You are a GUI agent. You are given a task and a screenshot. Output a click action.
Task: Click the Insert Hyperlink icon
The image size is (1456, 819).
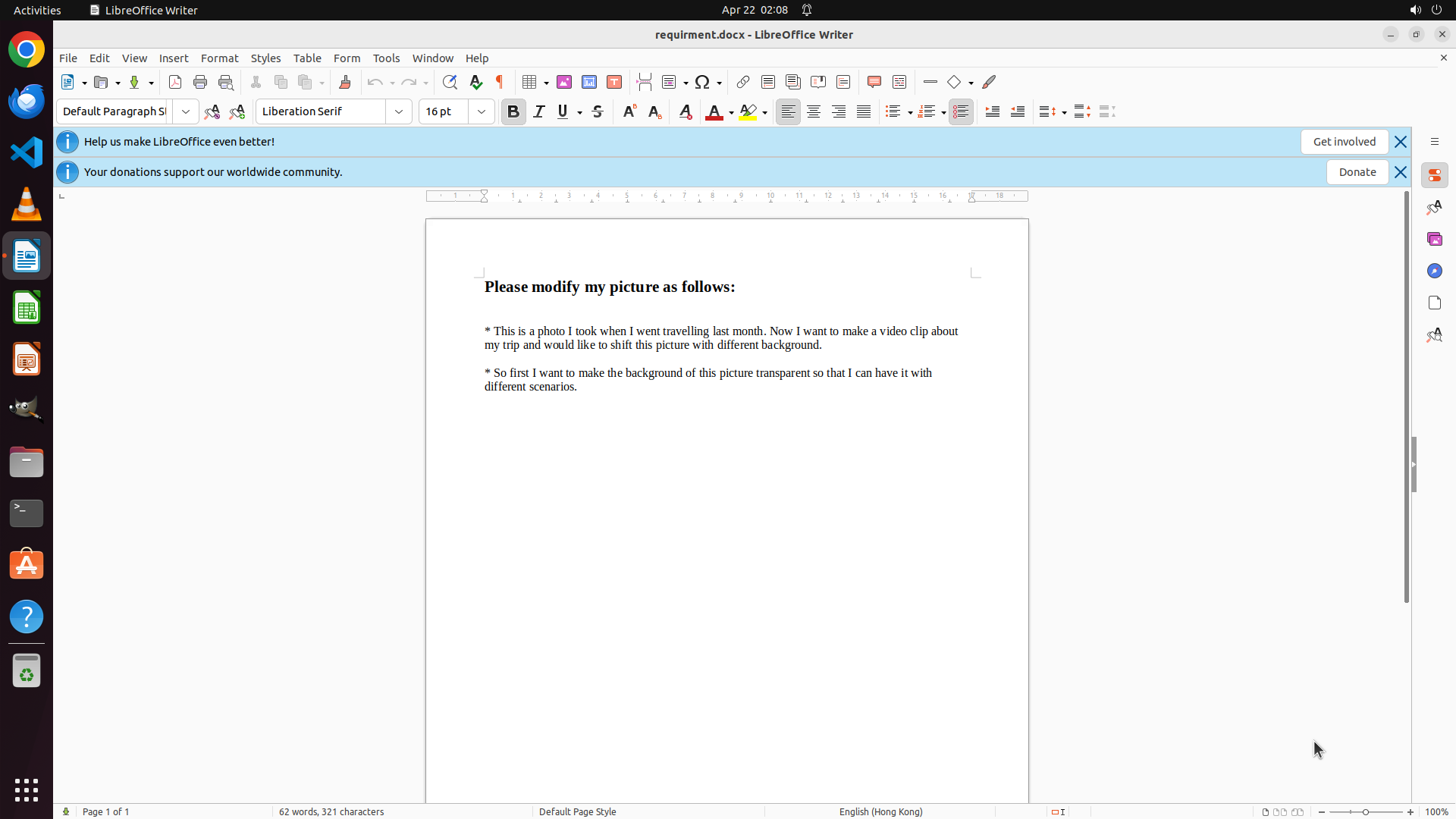743,82
